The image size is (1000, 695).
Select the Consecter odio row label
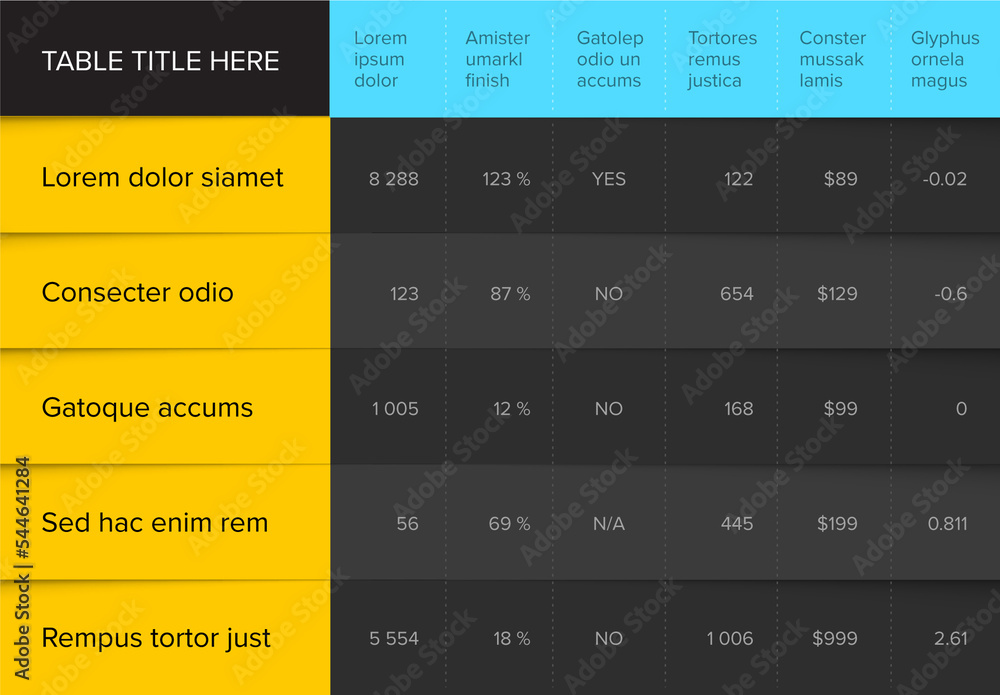(x=137, y=292)
